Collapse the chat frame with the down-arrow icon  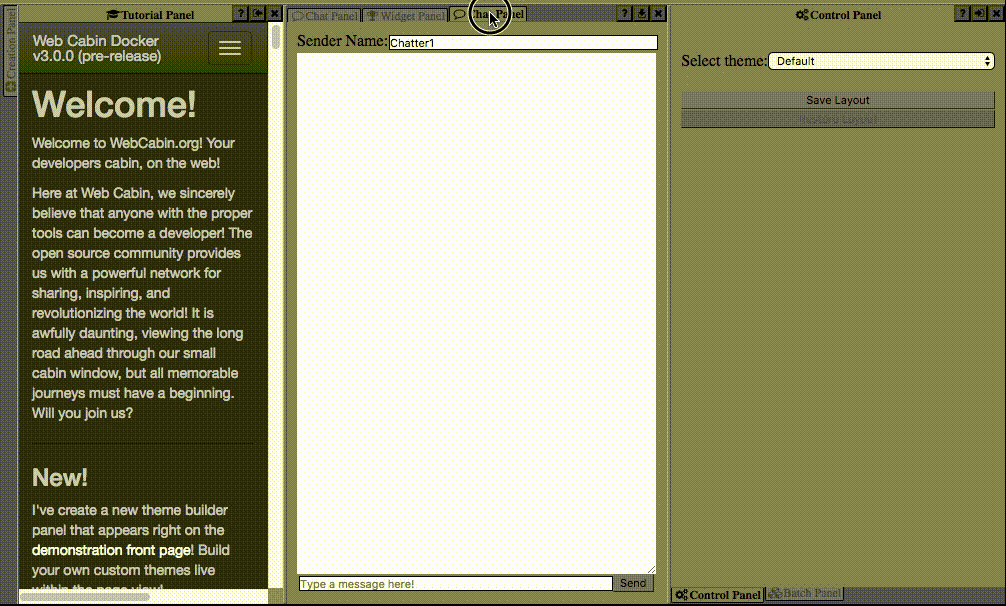[x=642, y=13]
